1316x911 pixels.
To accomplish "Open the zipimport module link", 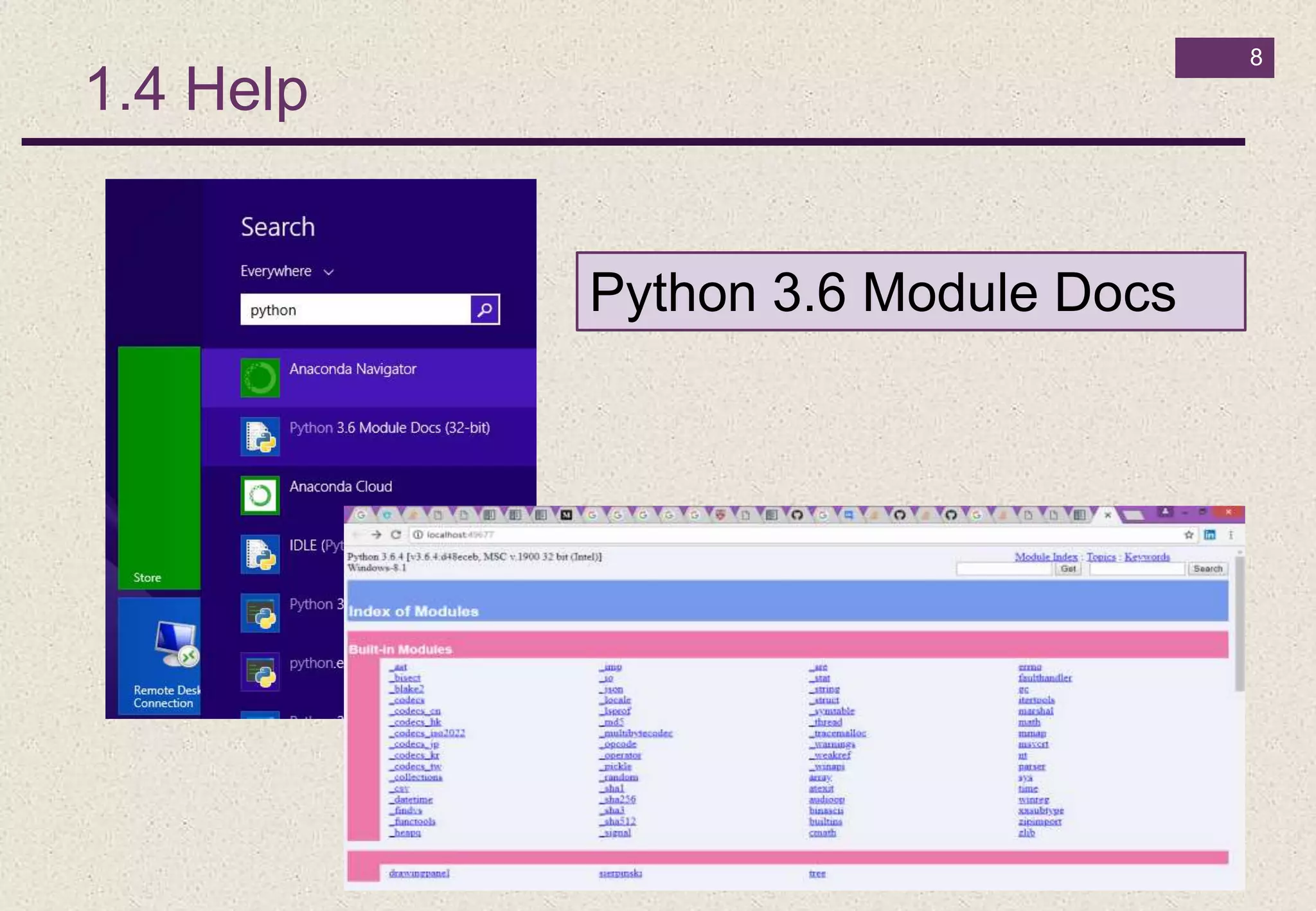I will coord(1040,822).
